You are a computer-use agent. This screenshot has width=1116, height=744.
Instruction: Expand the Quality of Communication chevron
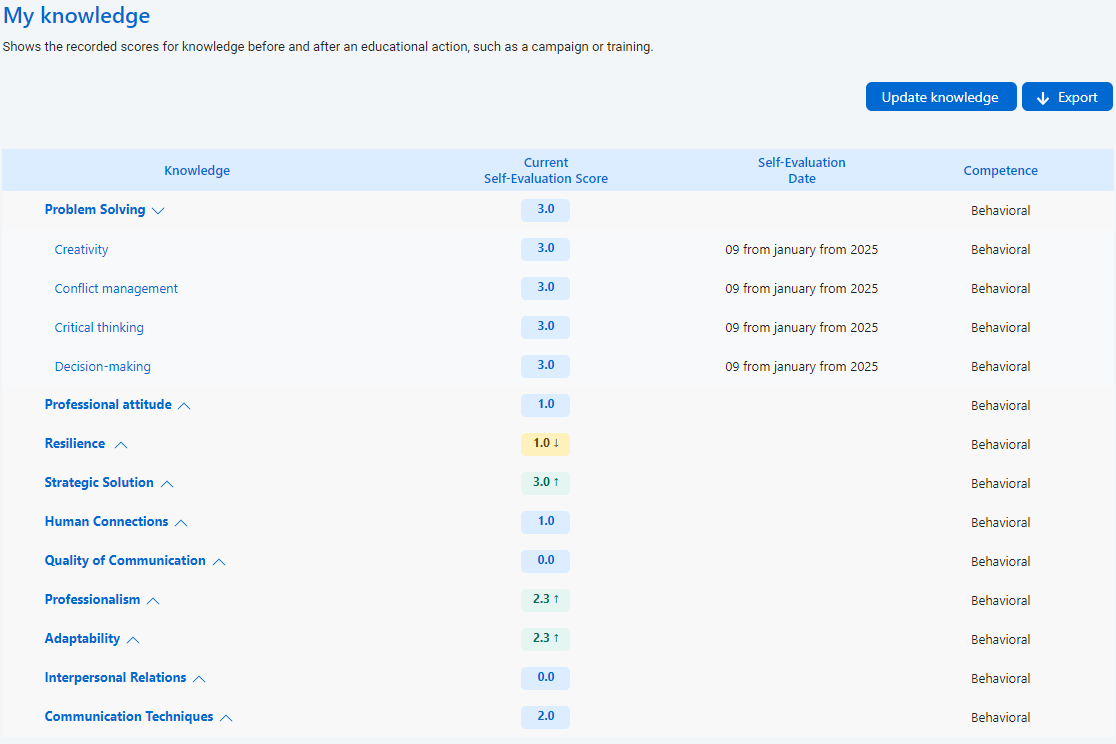pos(219,562)
